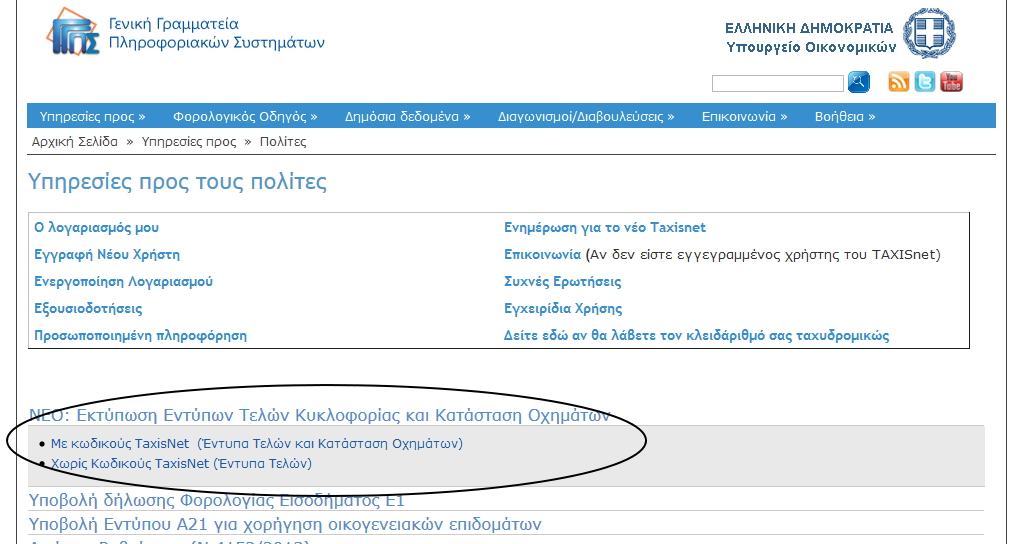Expand the Δημόσια δεδομένα menu
The width and height of the screenshot is (1024, 544).
(407, 116)
